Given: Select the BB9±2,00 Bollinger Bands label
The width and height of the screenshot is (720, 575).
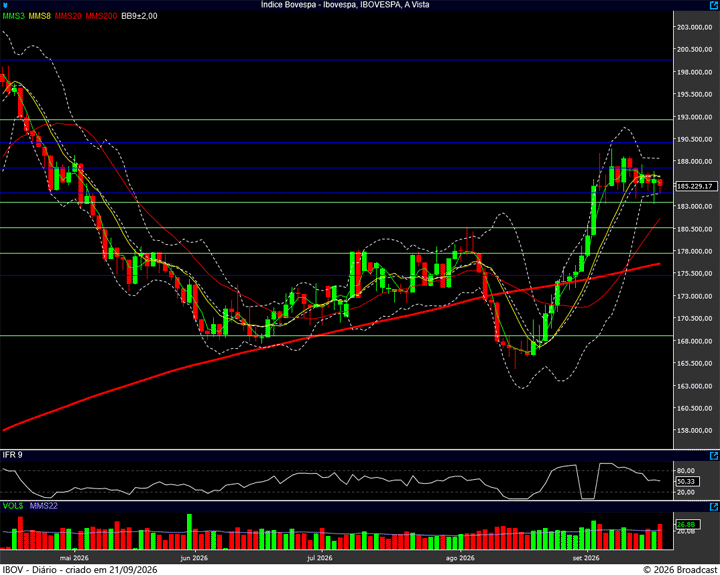Looking at the screenshot, I should [139, 16].
